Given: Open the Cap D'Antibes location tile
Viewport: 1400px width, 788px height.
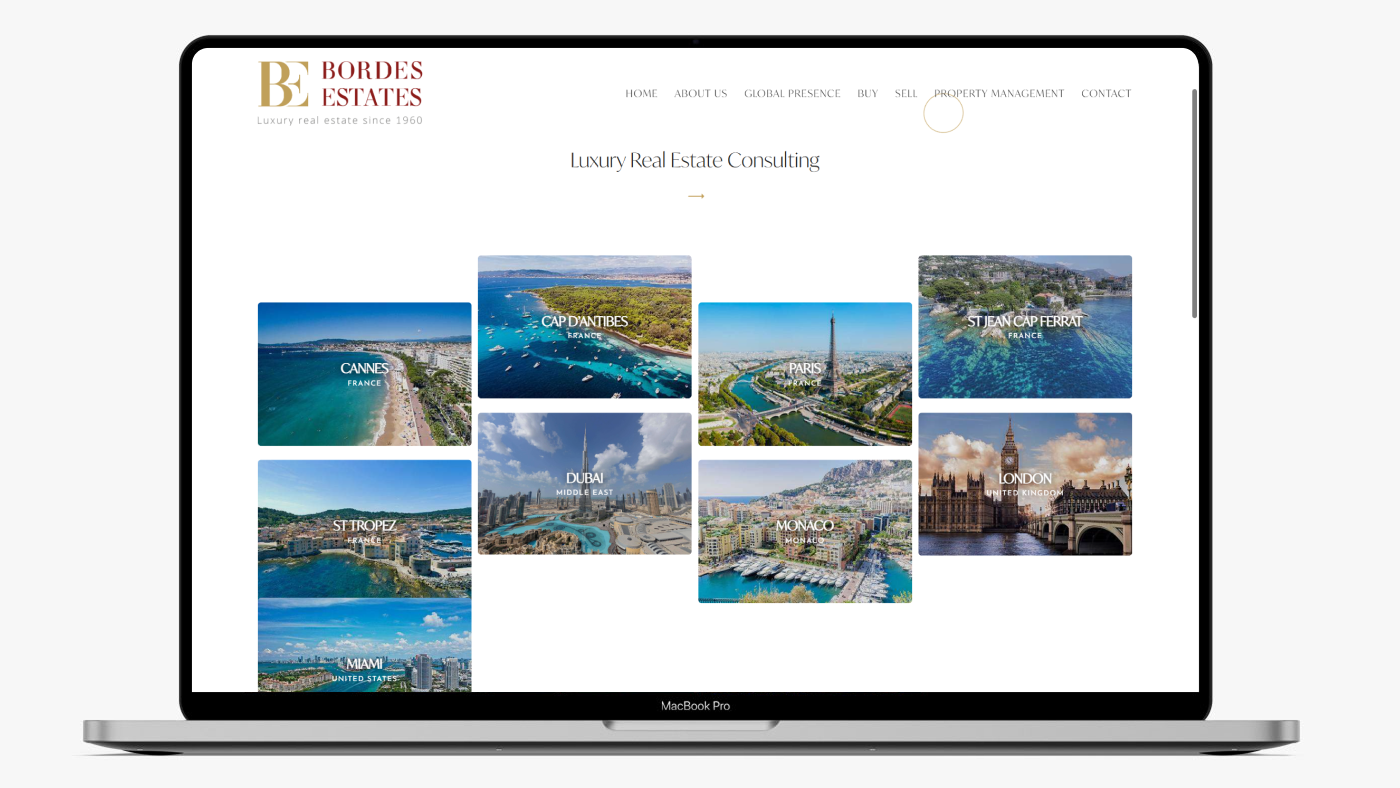Looking at the screenshot, I should (x=584, y=326).
